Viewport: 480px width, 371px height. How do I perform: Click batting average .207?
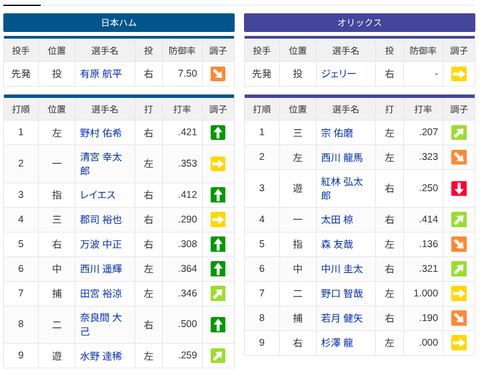(x=428, y=132)
